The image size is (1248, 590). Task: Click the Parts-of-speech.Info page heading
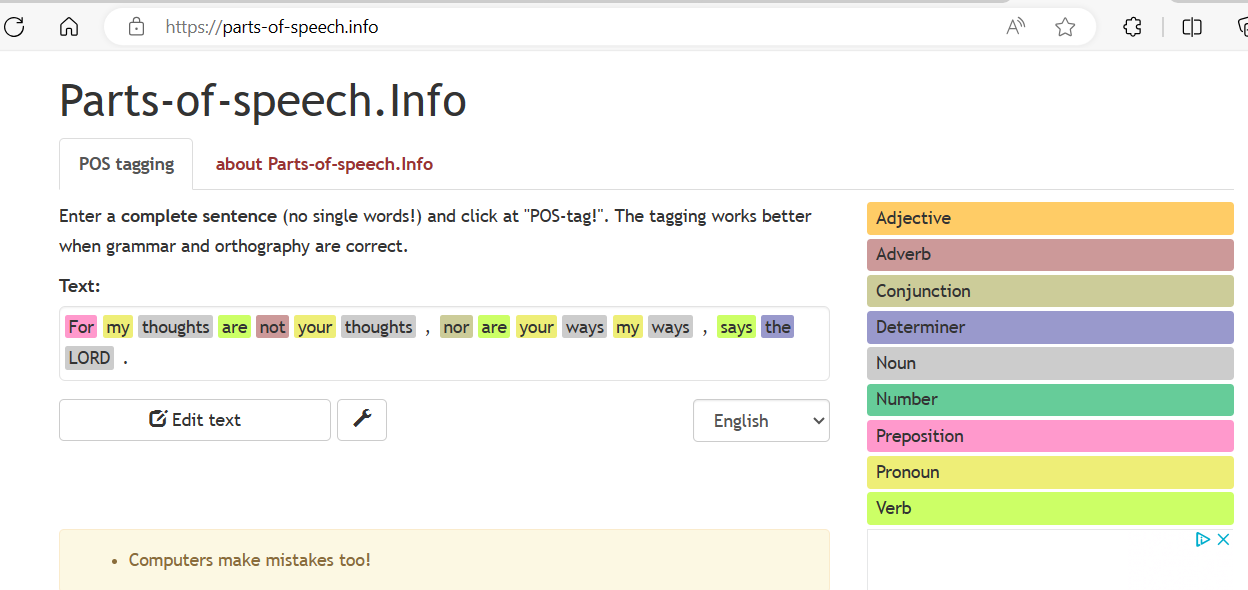click(263, 100)
